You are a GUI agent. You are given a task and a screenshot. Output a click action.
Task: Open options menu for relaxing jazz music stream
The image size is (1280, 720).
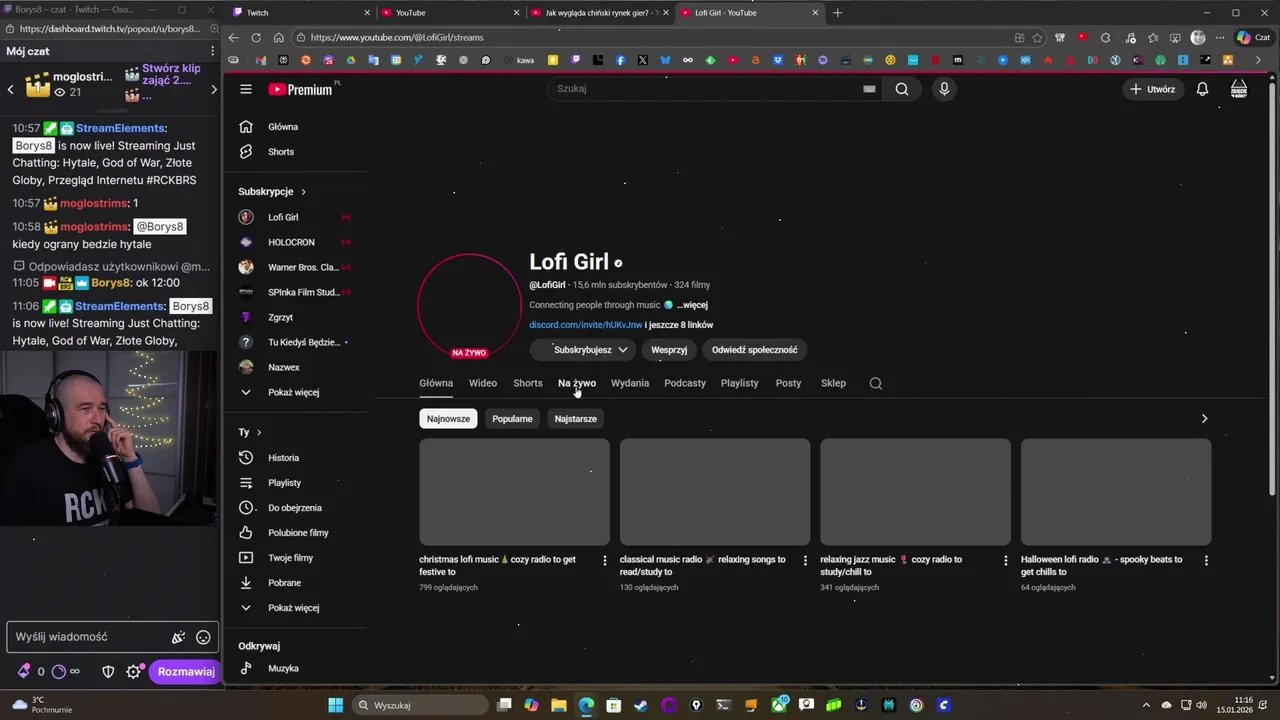(x=1006, y=561)
